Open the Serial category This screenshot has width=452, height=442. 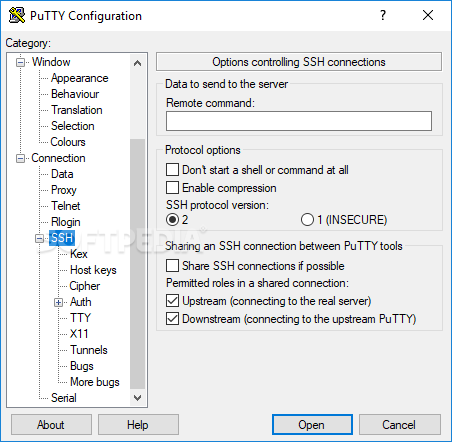pyautogui.click(x=63, y=398)
